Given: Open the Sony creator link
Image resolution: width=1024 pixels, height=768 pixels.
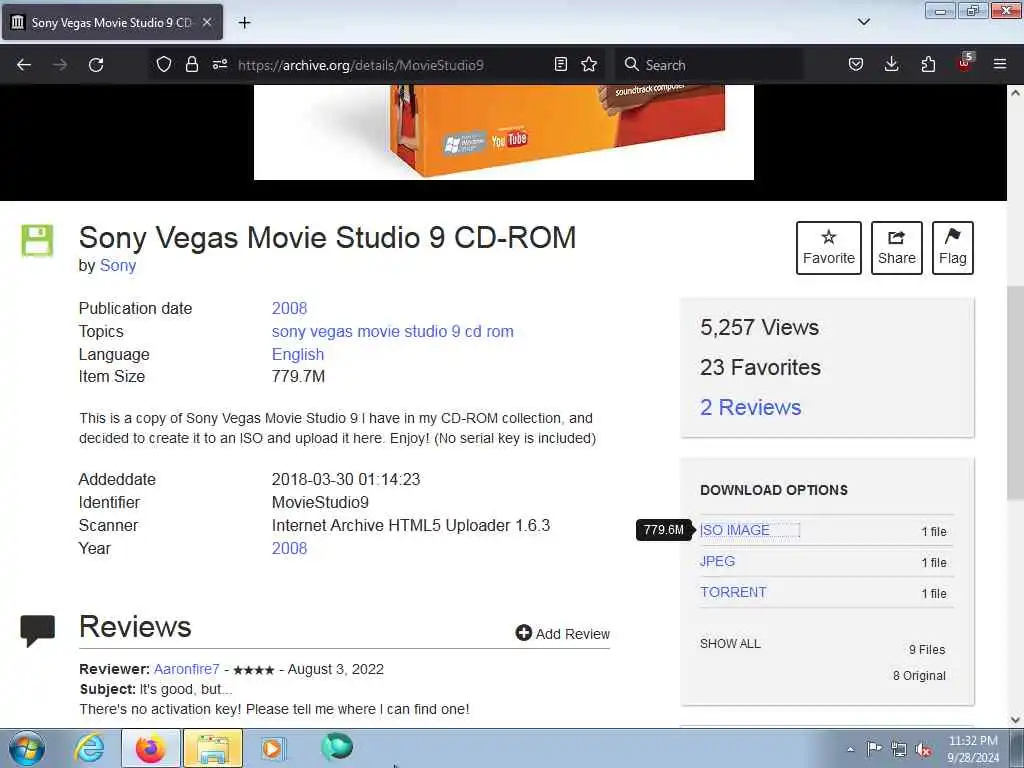Looking at the screenshot, I should click(118, 266).
